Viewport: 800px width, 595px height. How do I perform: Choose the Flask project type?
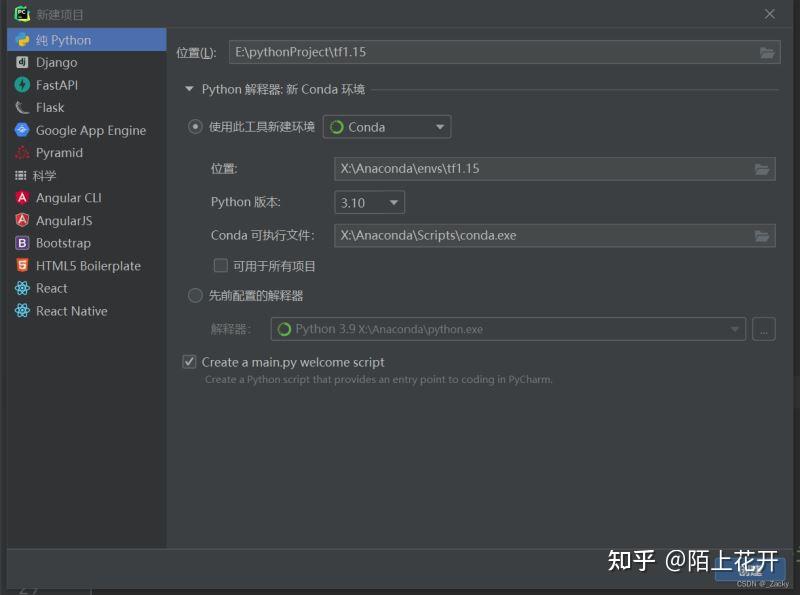53,107
